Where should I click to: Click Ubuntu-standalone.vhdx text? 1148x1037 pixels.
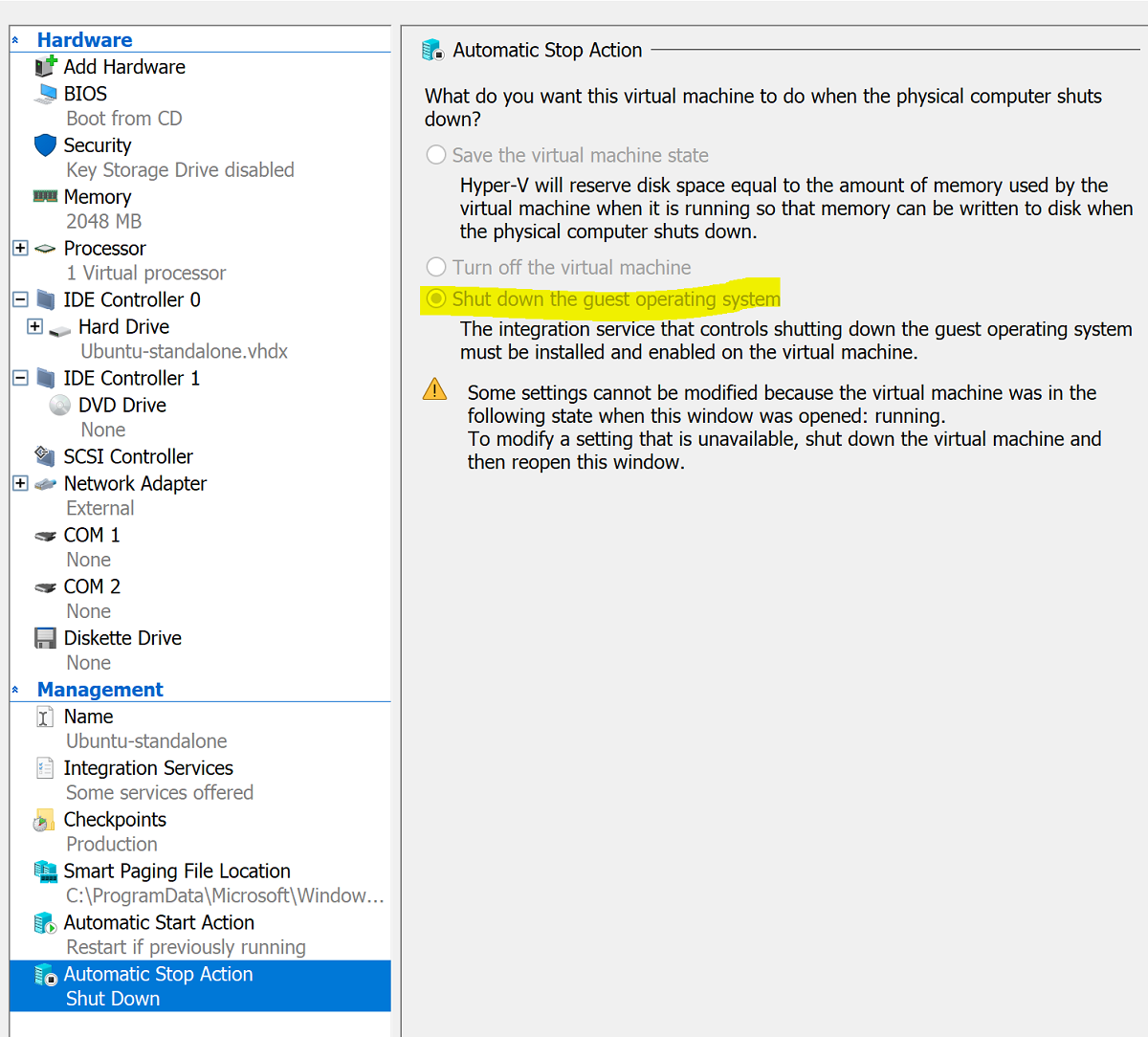pos(184,352)
